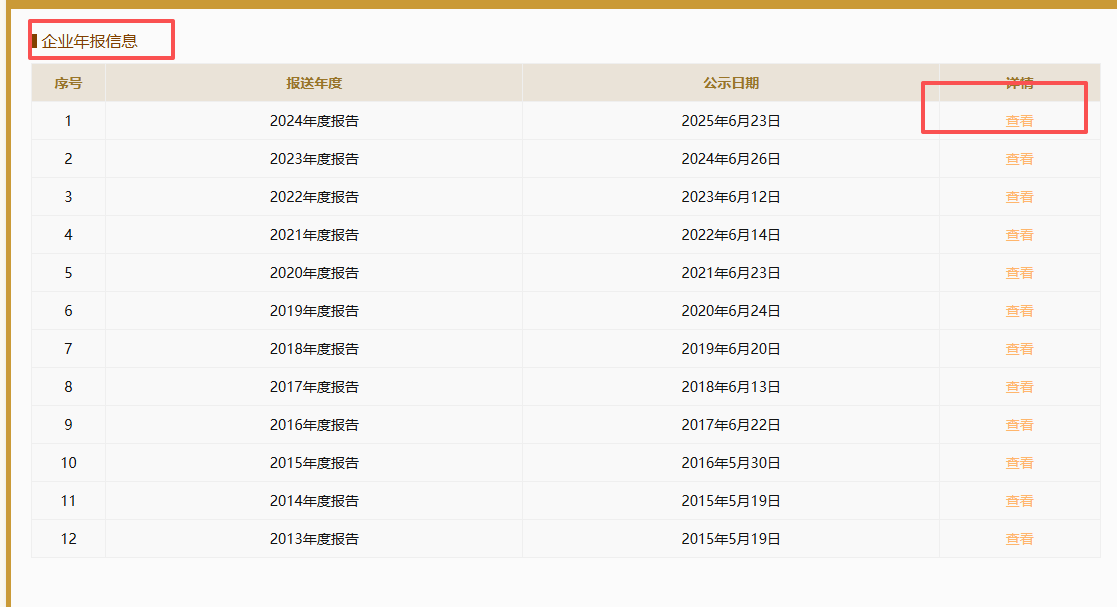Click the 报送年度 column header
The width and height of the screenshot is (1117, 607).
(x=314, y=83)
